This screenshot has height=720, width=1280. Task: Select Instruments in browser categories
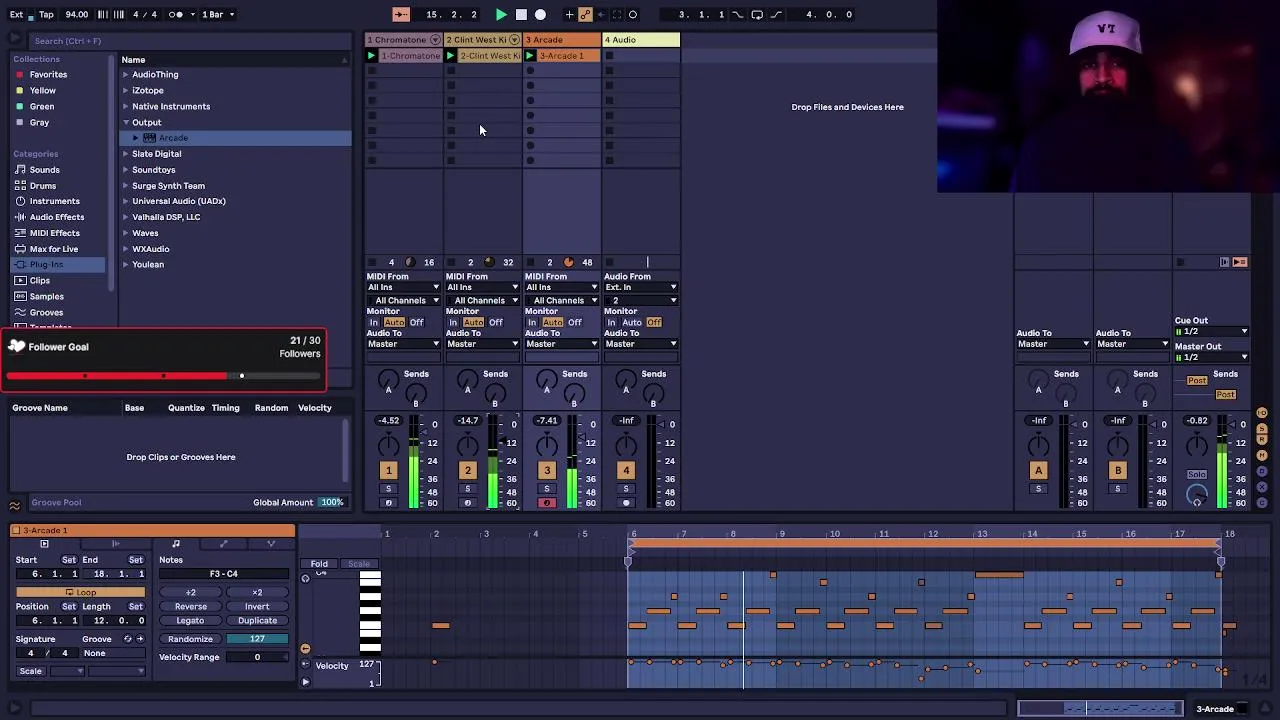55,201
